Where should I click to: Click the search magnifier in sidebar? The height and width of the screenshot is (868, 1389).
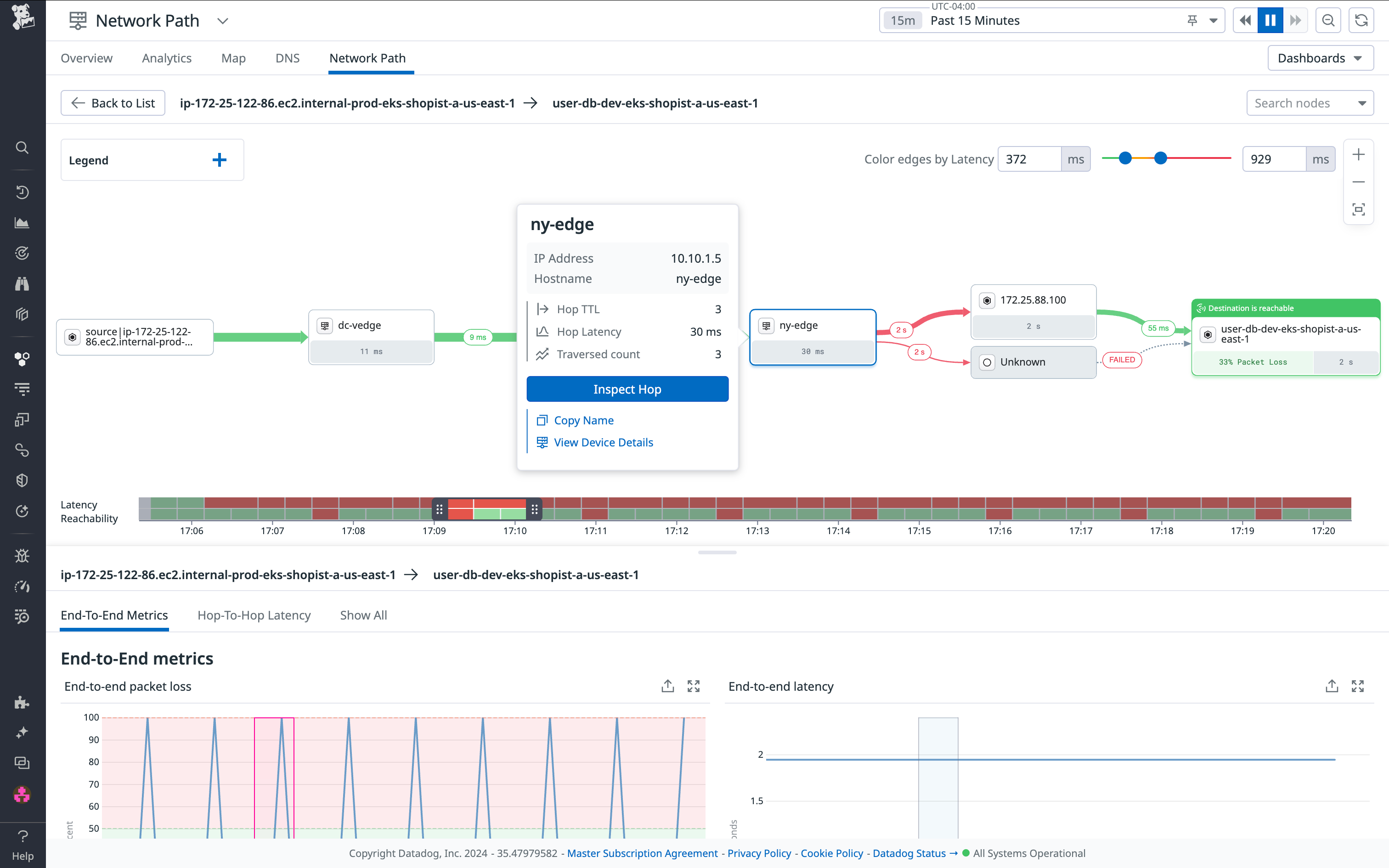pos(22,147)
